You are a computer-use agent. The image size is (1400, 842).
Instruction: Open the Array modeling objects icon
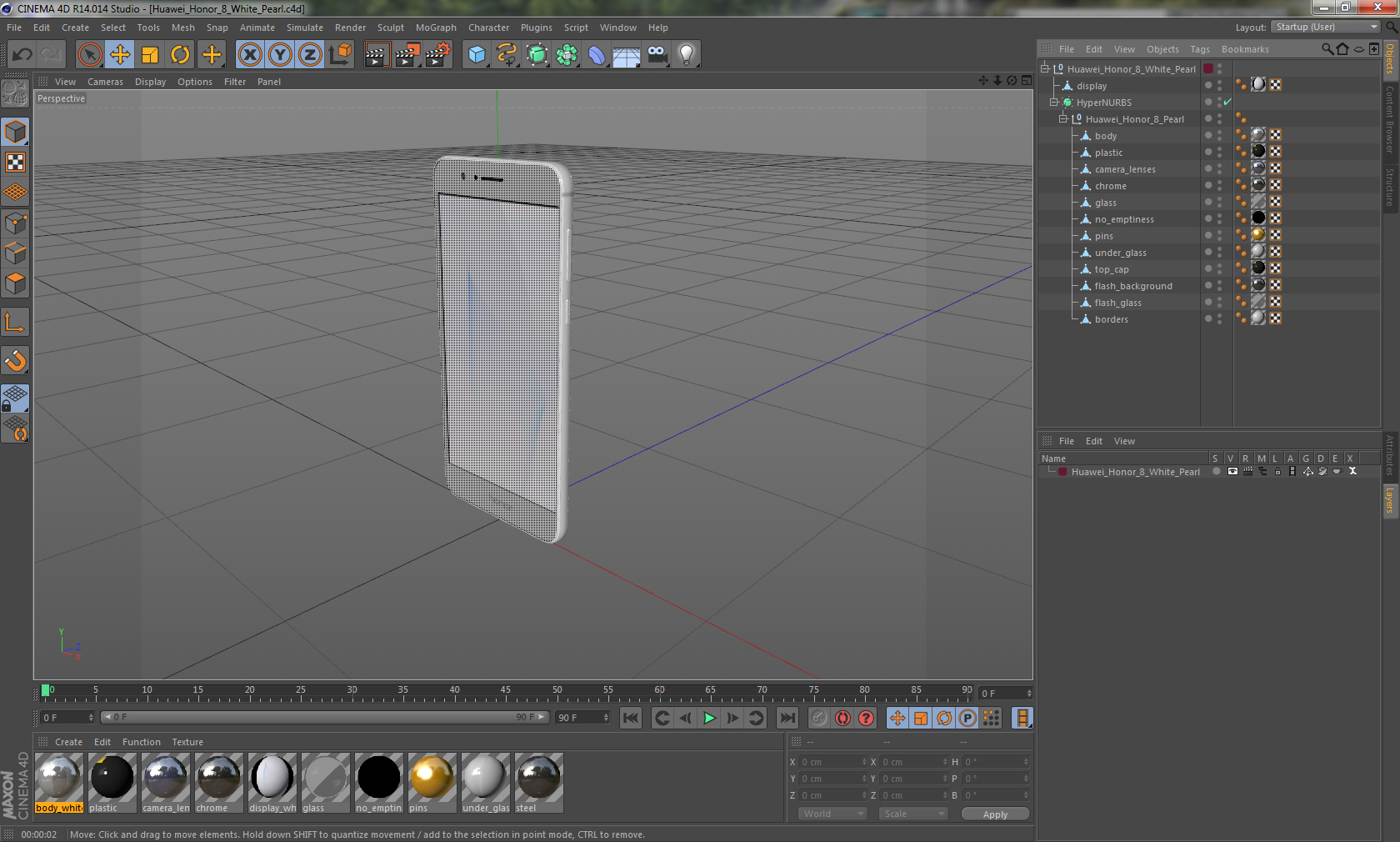(567, 55)
